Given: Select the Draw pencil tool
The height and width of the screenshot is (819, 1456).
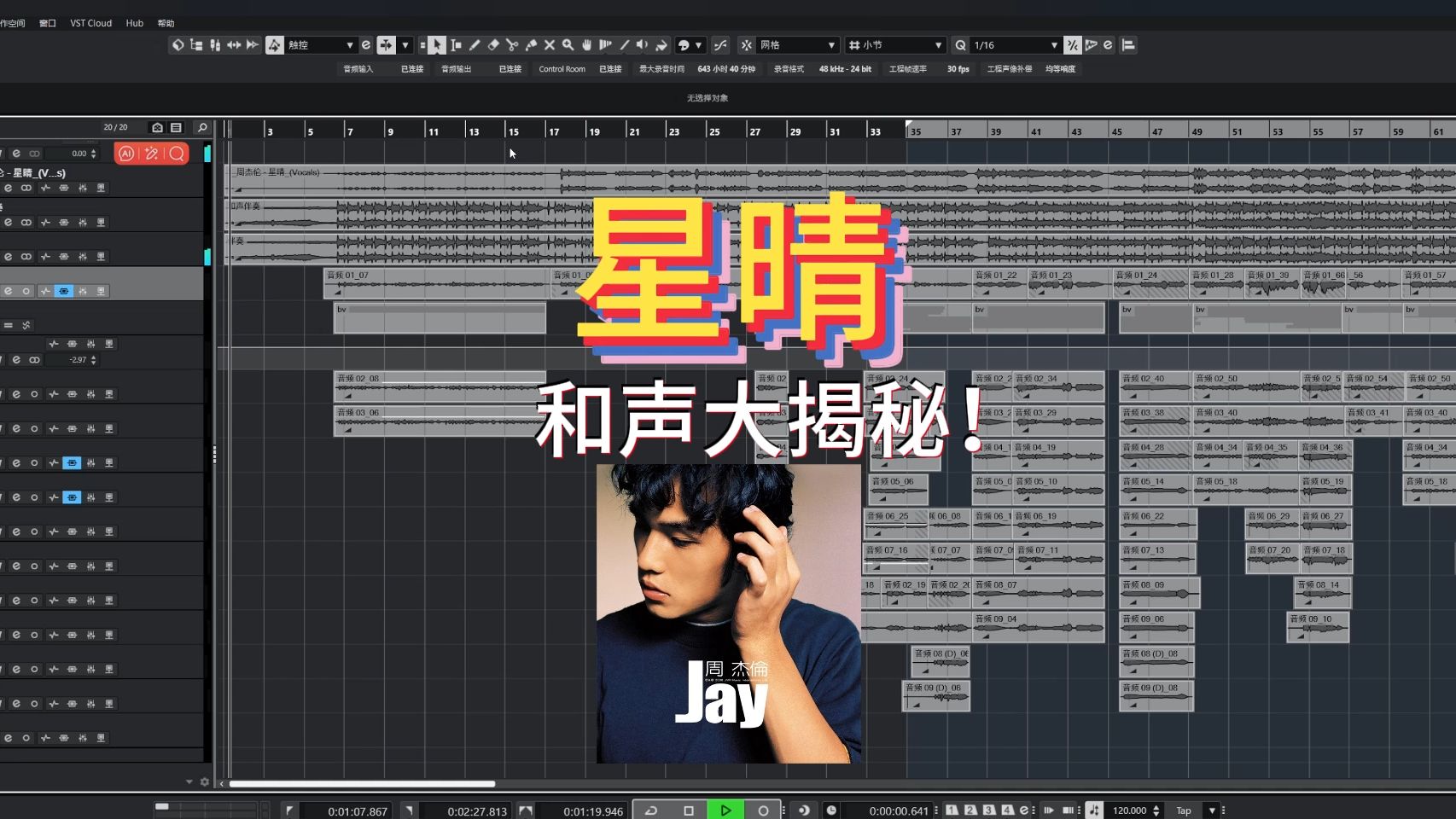Looking at the screenshot, I should click(475, 45).
